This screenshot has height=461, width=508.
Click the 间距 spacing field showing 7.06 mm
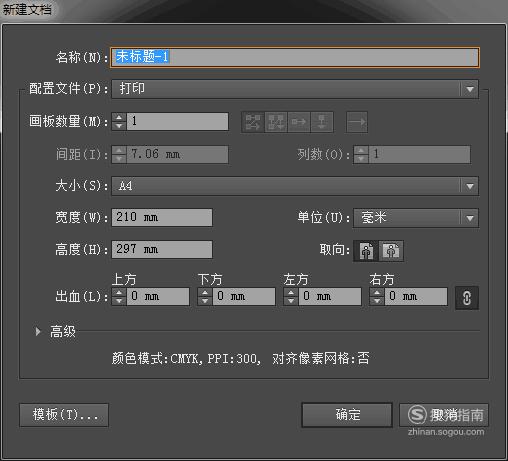point(178,154)
